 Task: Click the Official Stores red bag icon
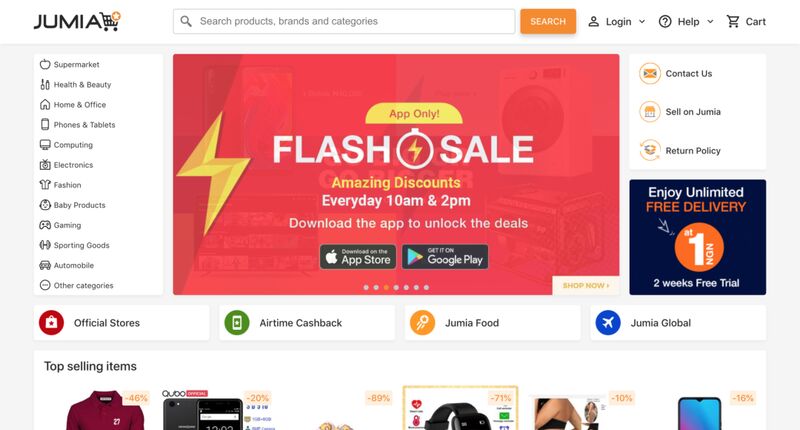(x=52, y=323)
